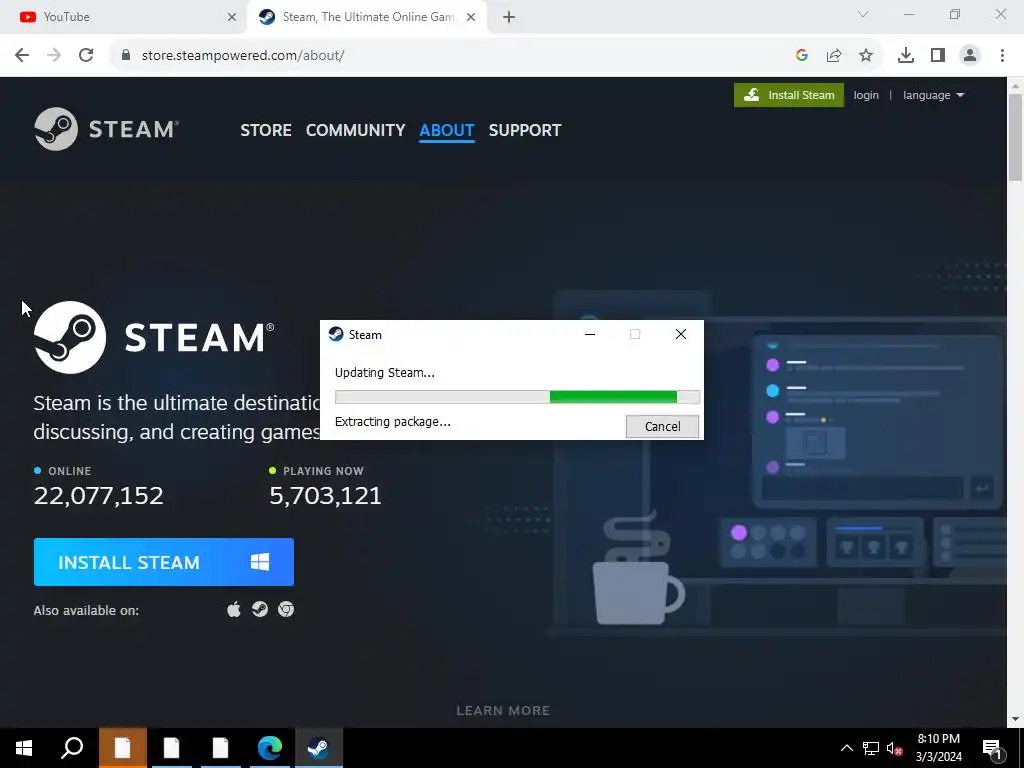Click the muted volume tray icon
The image size is (1024, 768).
tap(894, 748)
